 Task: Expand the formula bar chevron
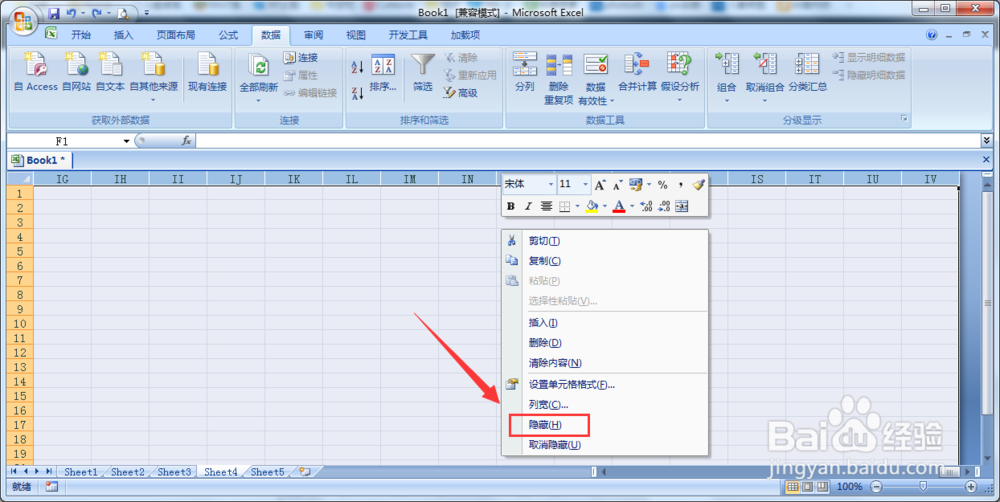click(987, 140)
